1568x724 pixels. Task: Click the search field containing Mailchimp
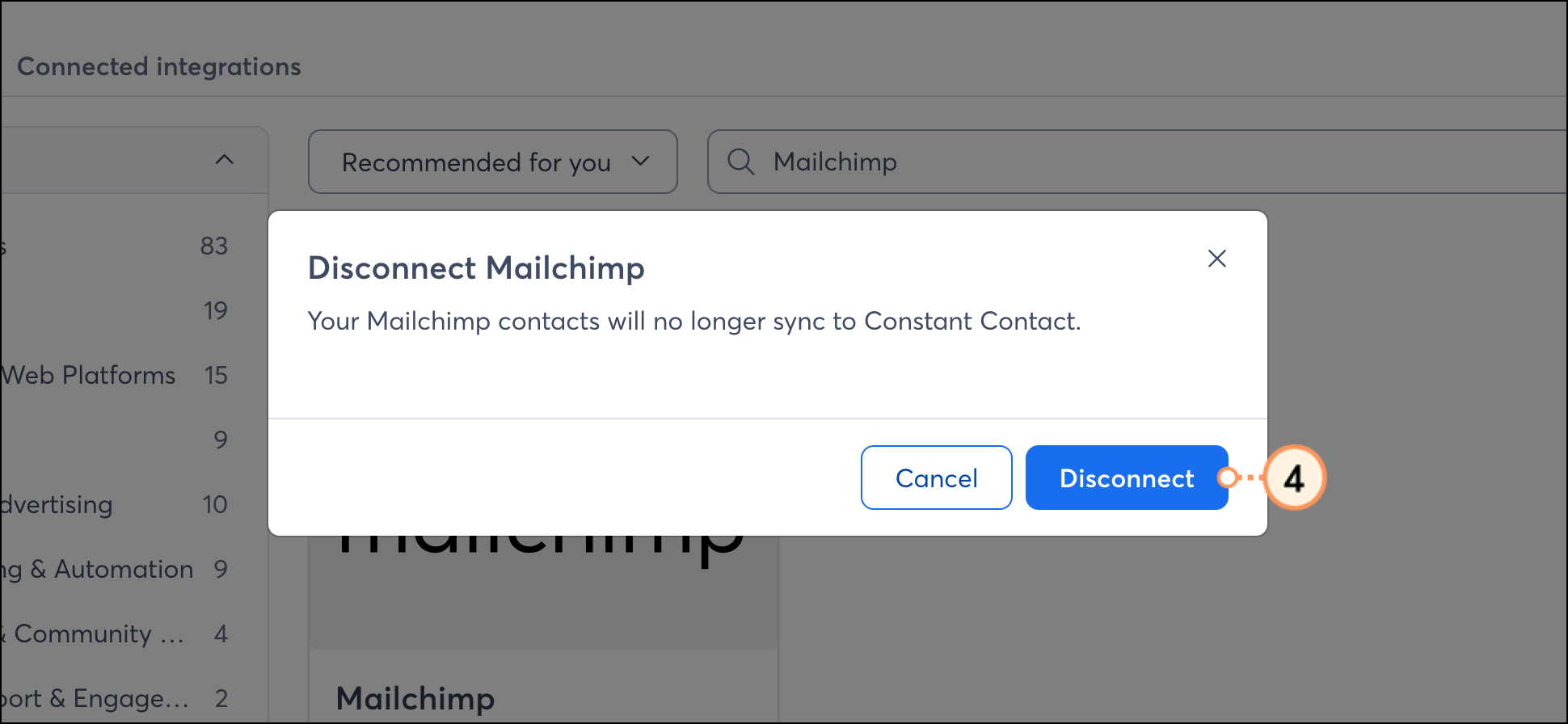[x=970, y=162]
